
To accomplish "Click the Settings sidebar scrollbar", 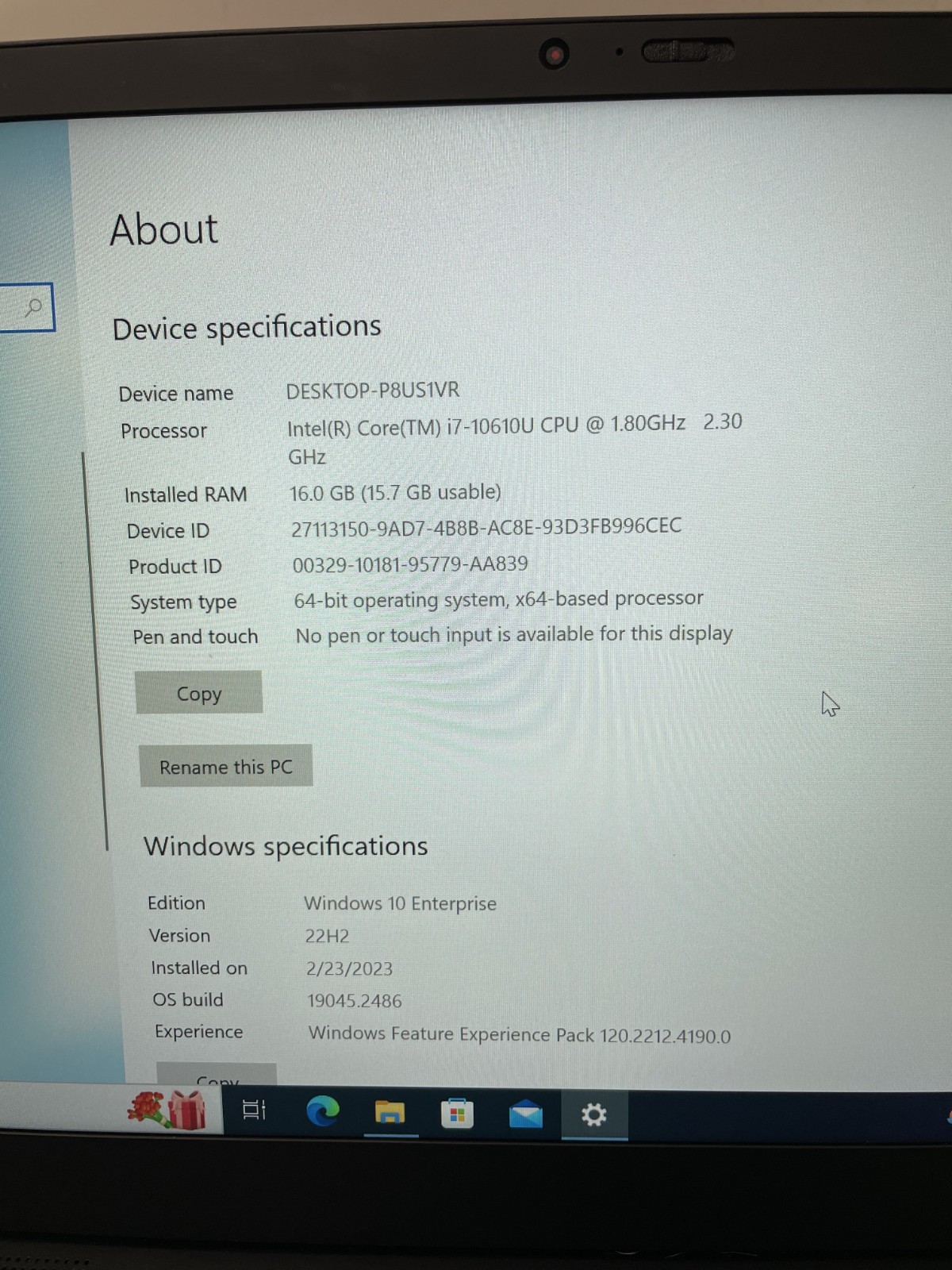I will pos(95,651).
